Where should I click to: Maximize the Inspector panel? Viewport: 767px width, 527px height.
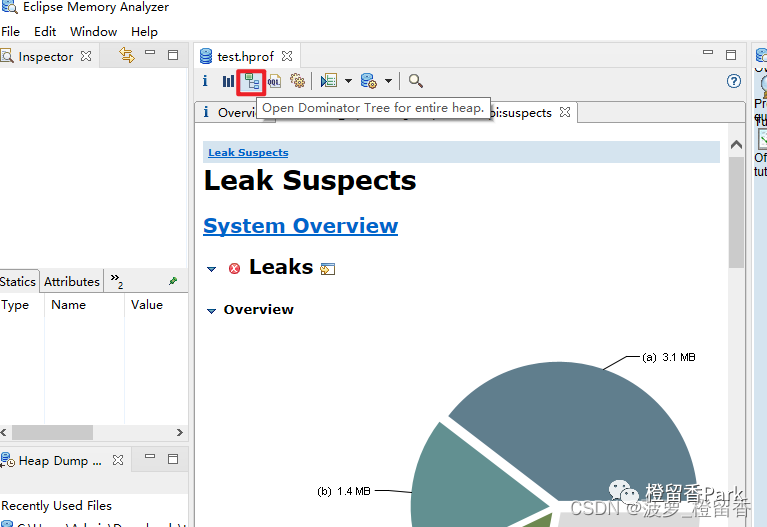(x=173, y=55)
